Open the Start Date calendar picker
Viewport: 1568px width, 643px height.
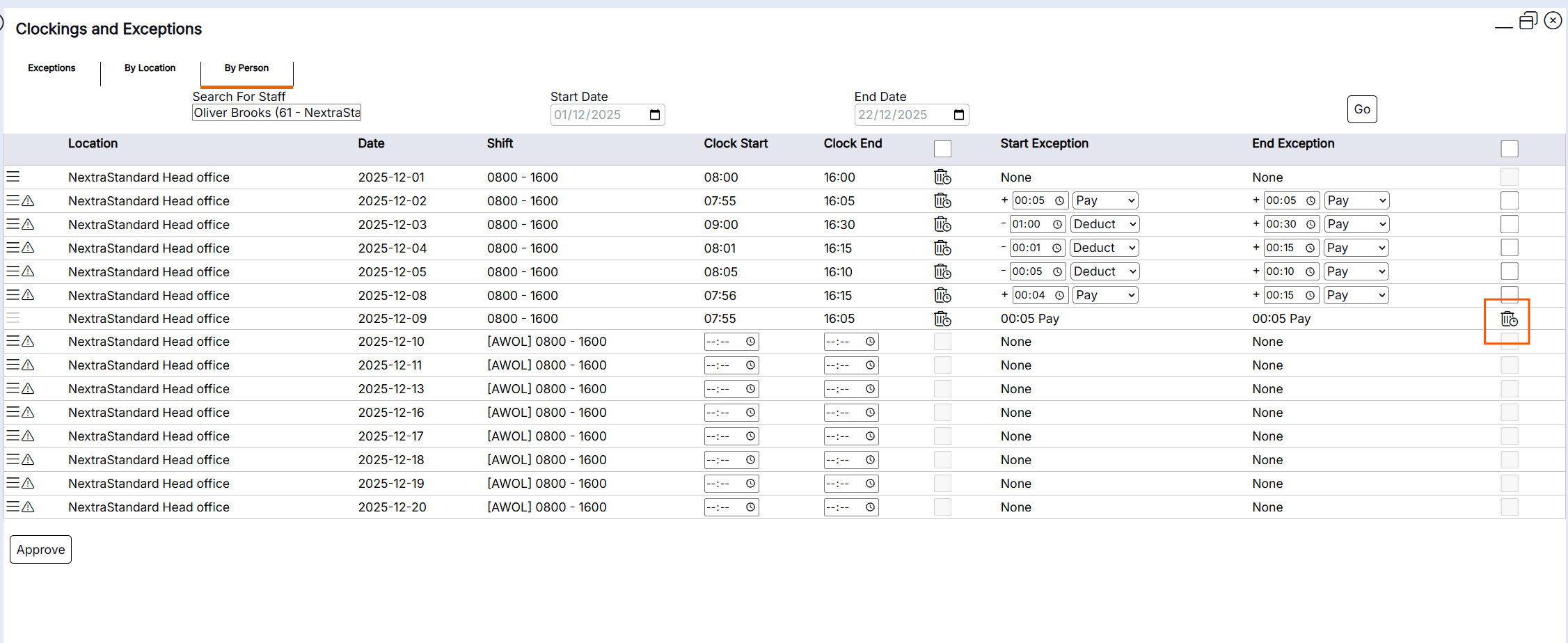point(655,115)
